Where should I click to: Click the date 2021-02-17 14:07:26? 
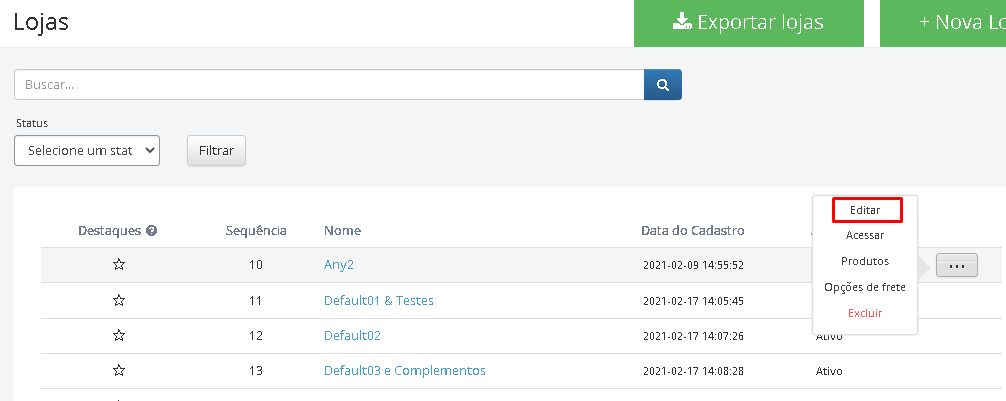click(x=694, y=336)
